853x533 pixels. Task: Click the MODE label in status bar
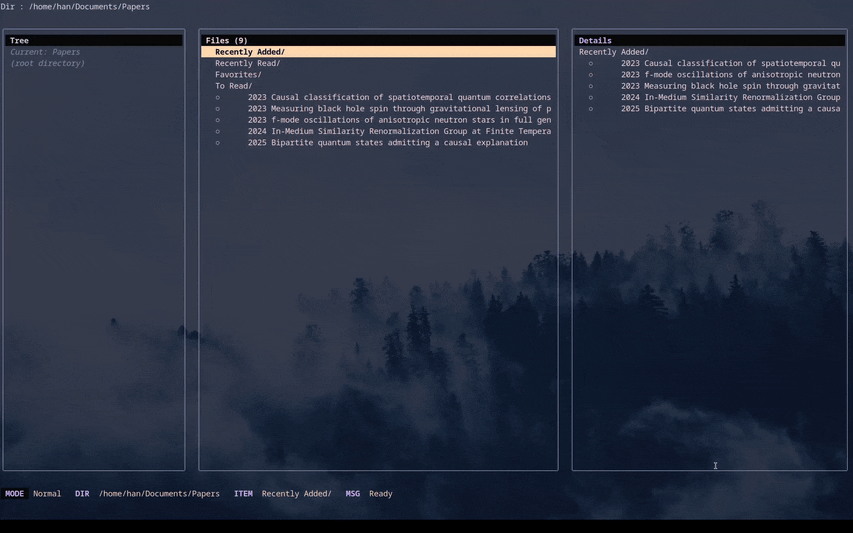point(15,494)
